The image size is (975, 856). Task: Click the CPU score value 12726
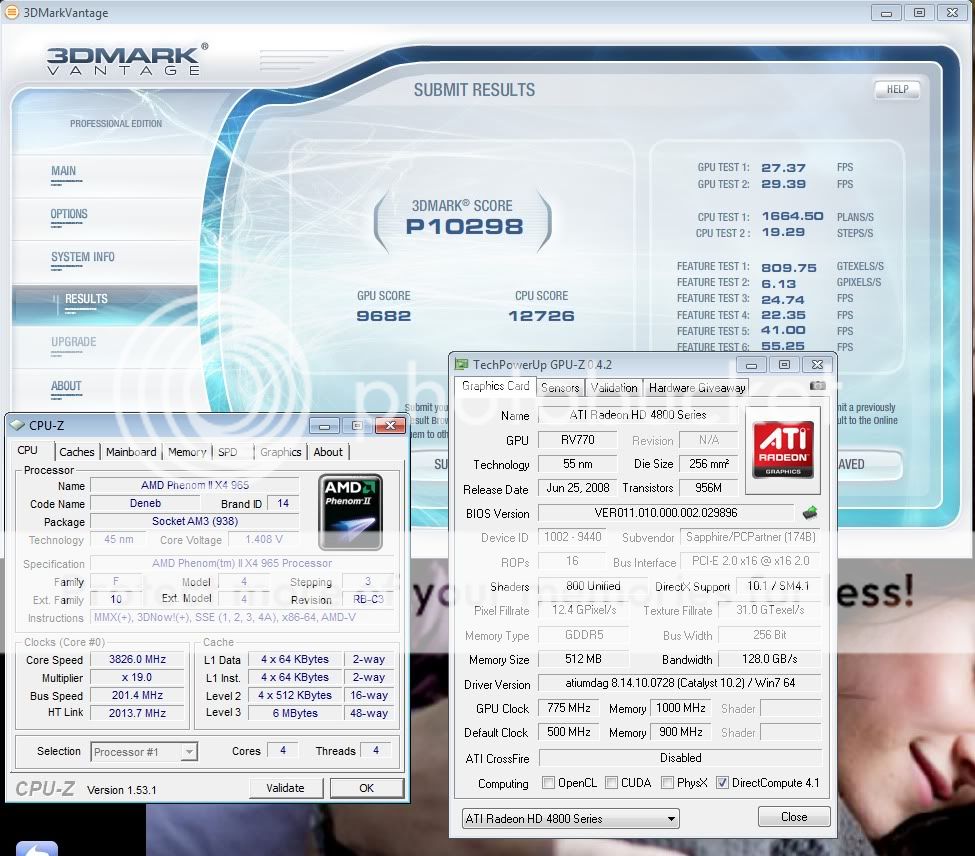click(x=541, y=316)
